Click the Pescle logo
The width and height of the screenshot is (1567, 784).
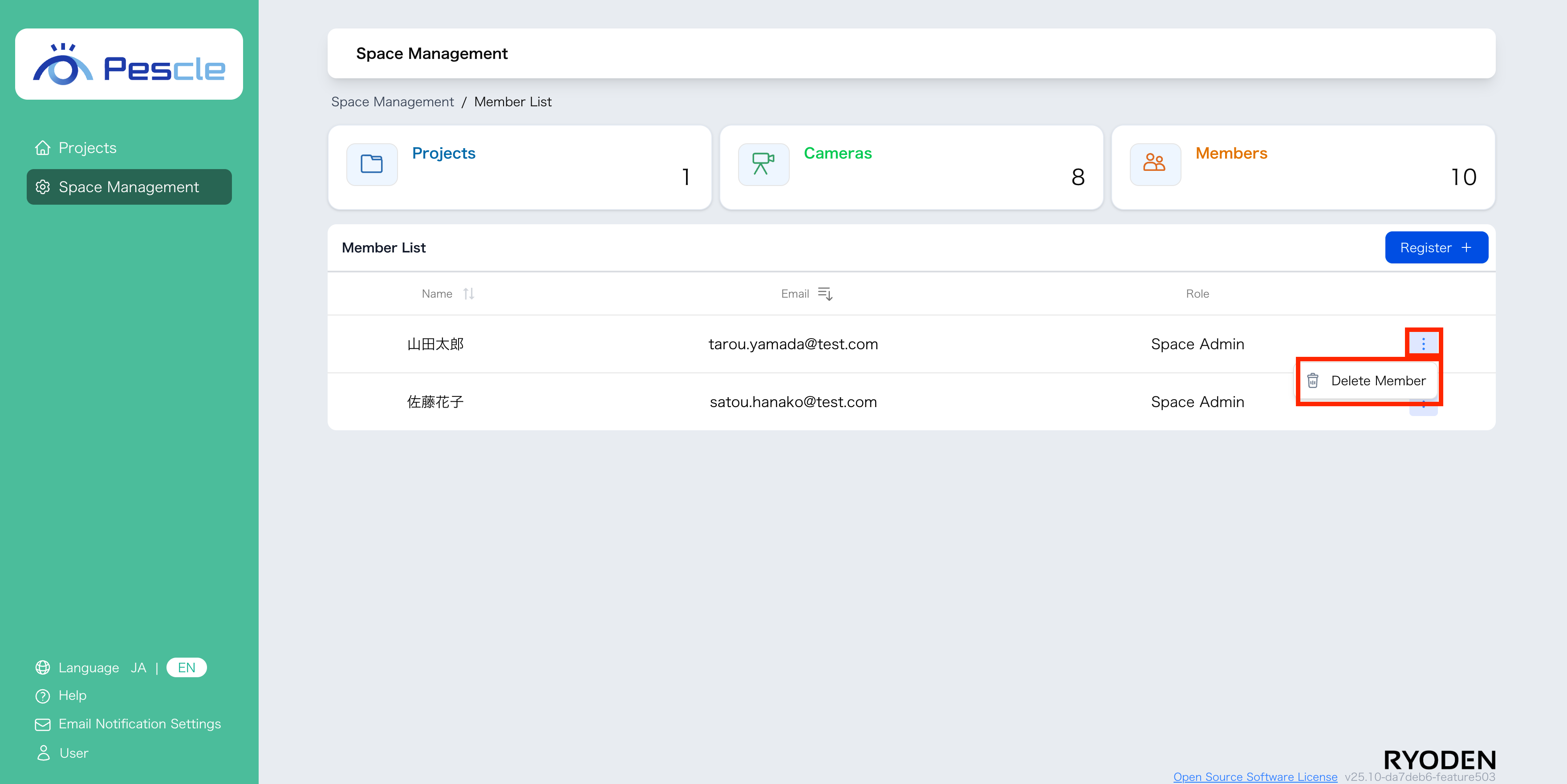129,65
